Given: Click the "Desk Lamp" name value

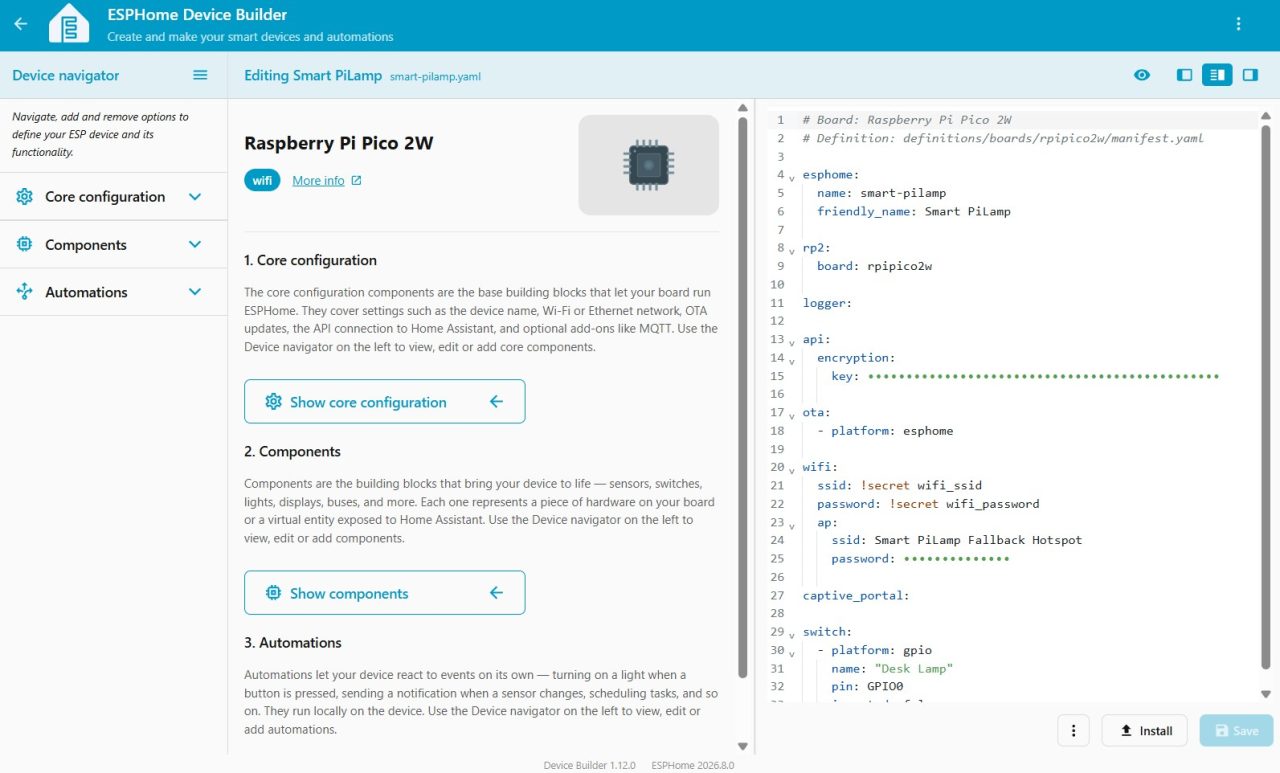Looking at the screenshot, I should coord(913,668).
